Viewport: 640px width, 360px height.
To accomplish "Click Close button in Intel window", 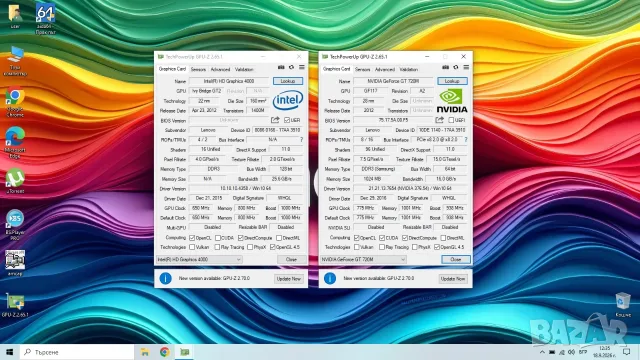I will (x=291, y=259).
